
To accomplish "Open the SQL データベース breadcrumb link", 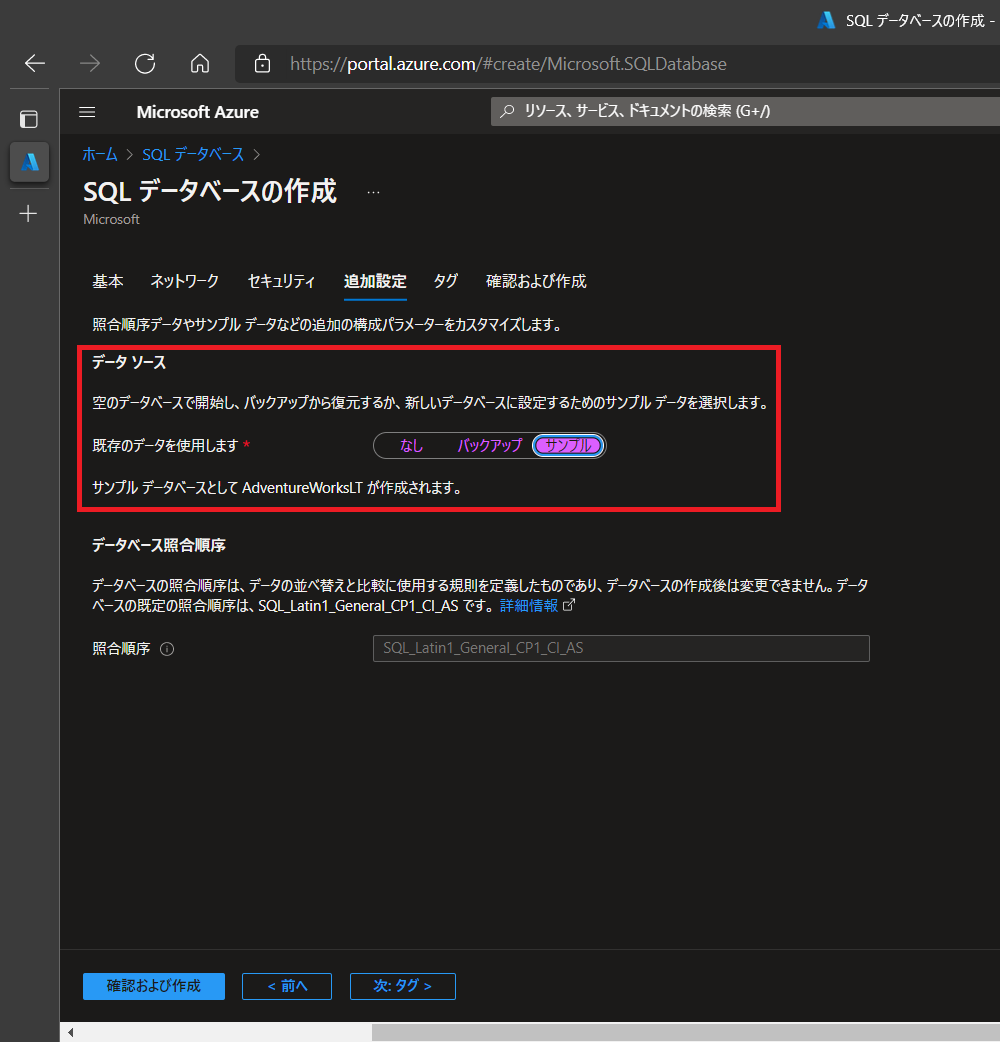I will 193,155.
